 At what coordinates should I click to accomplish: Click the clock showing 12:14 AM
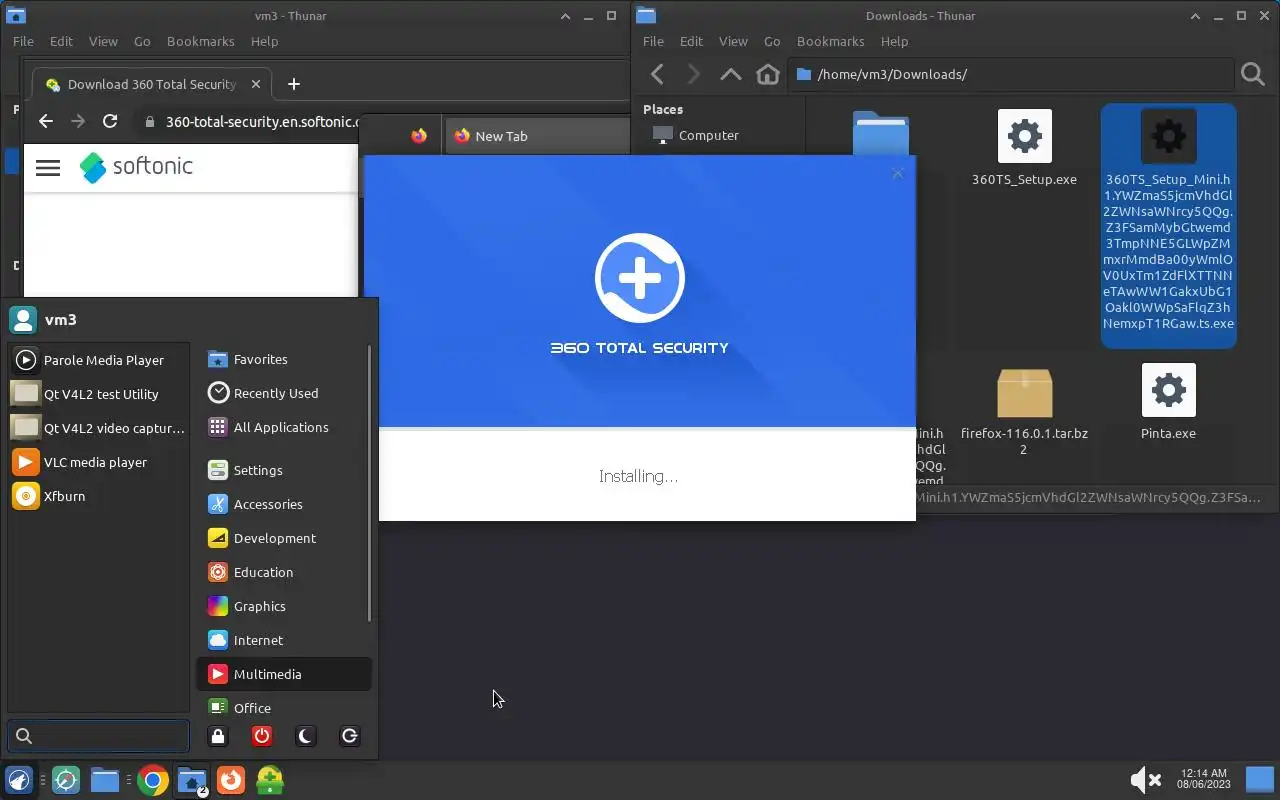(1203, 779)
